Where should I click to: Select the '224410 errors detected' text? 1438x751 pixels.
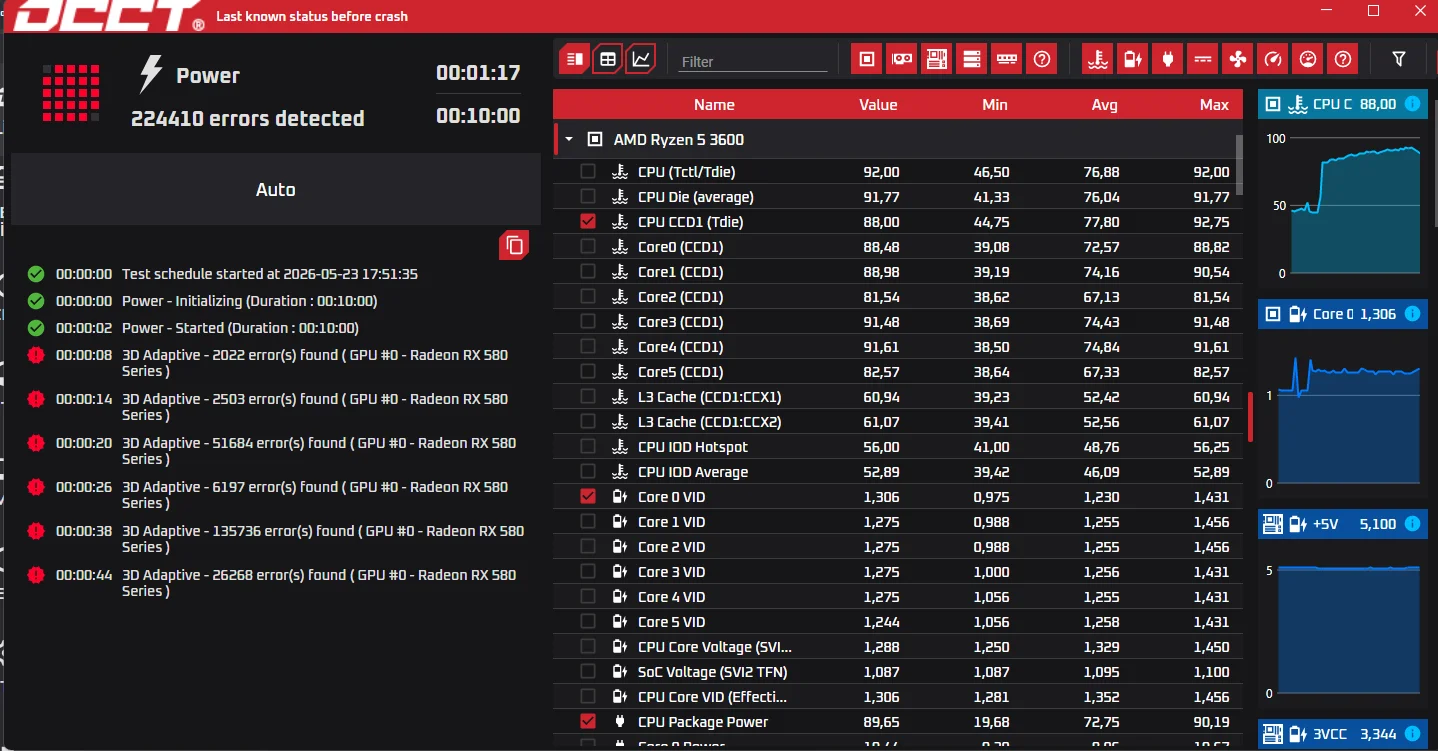[248, 118]
